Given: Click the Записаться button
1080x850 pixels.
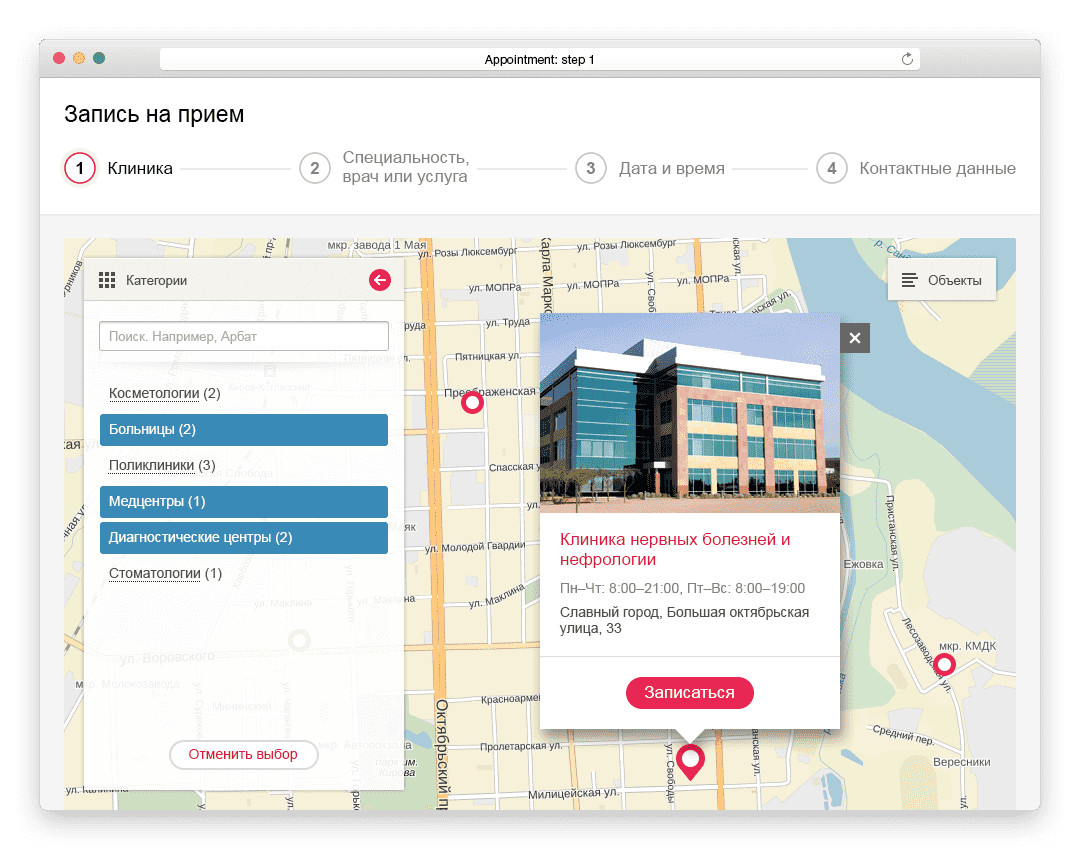Looking at the screenshot, I should coord(689,692).
